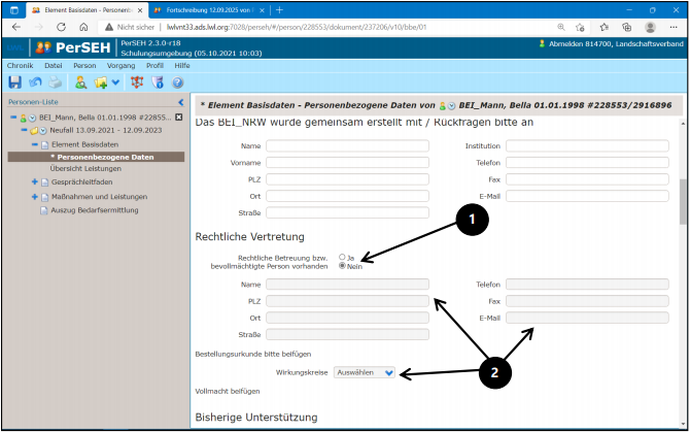The image size is (690, 432).
Task: Click the red network graph icon
Action: 137,82
